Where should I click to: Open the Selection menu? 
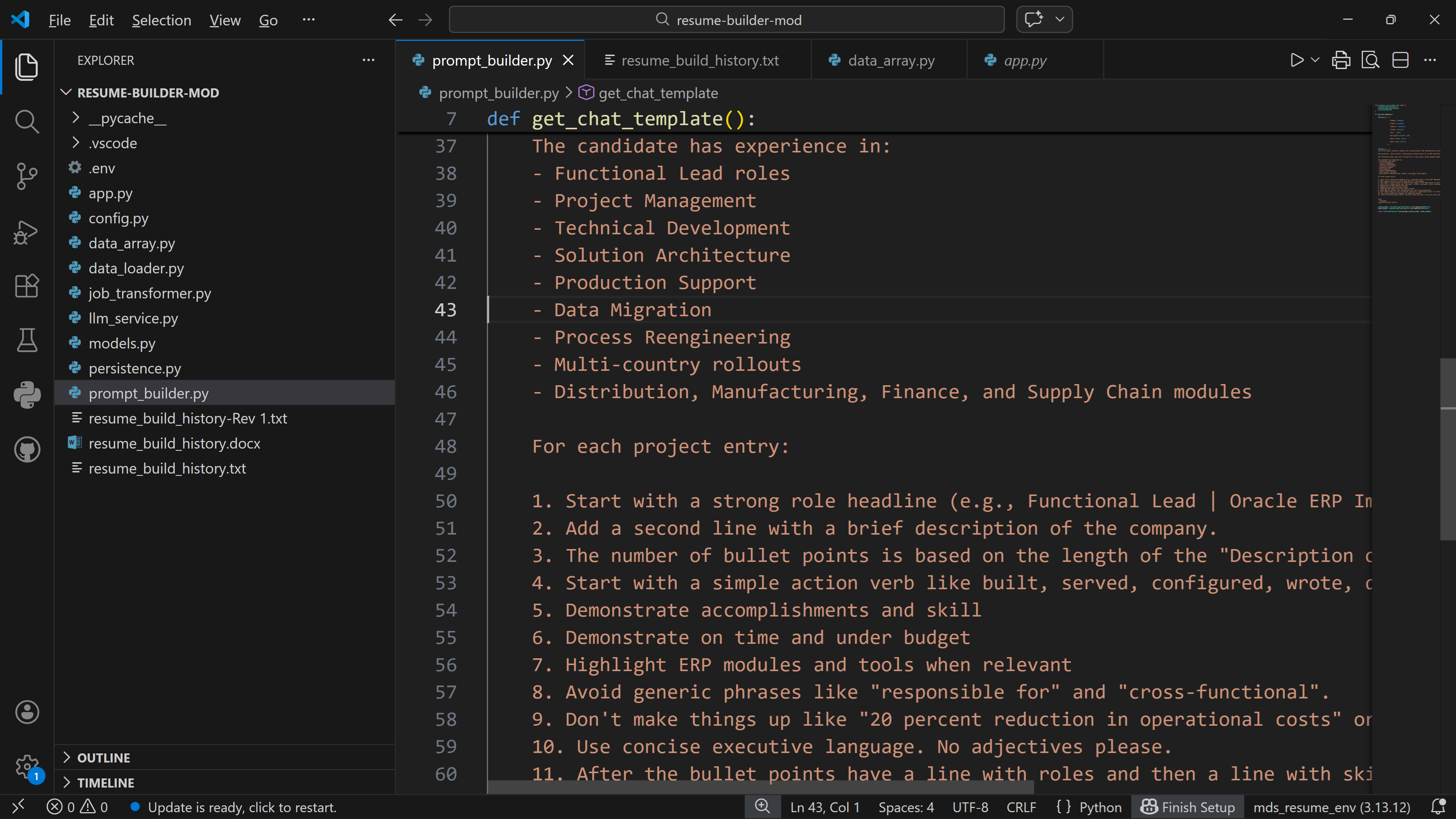pyautogui.click(x=161, y=20)
